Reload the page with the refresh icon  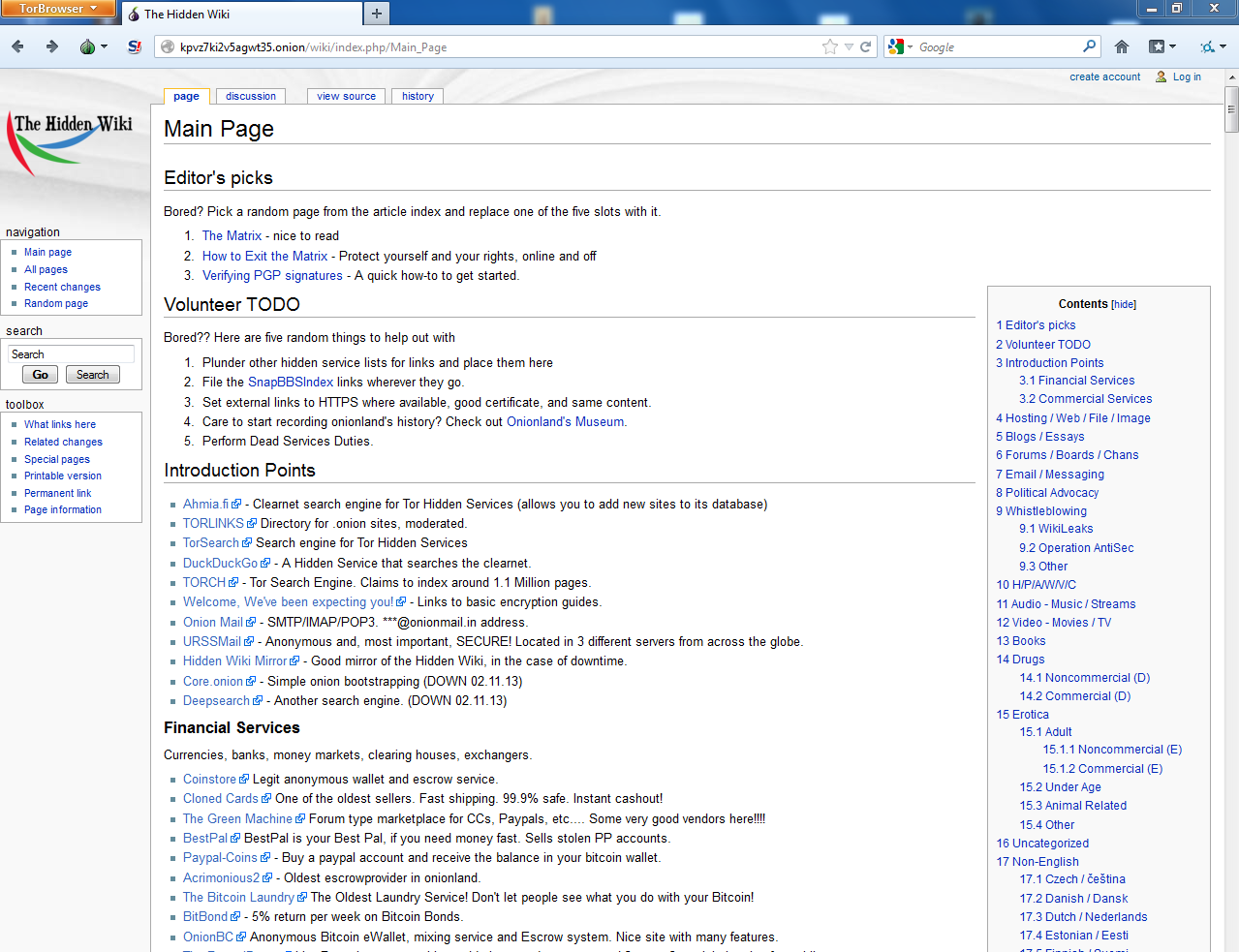pos(866,46)
